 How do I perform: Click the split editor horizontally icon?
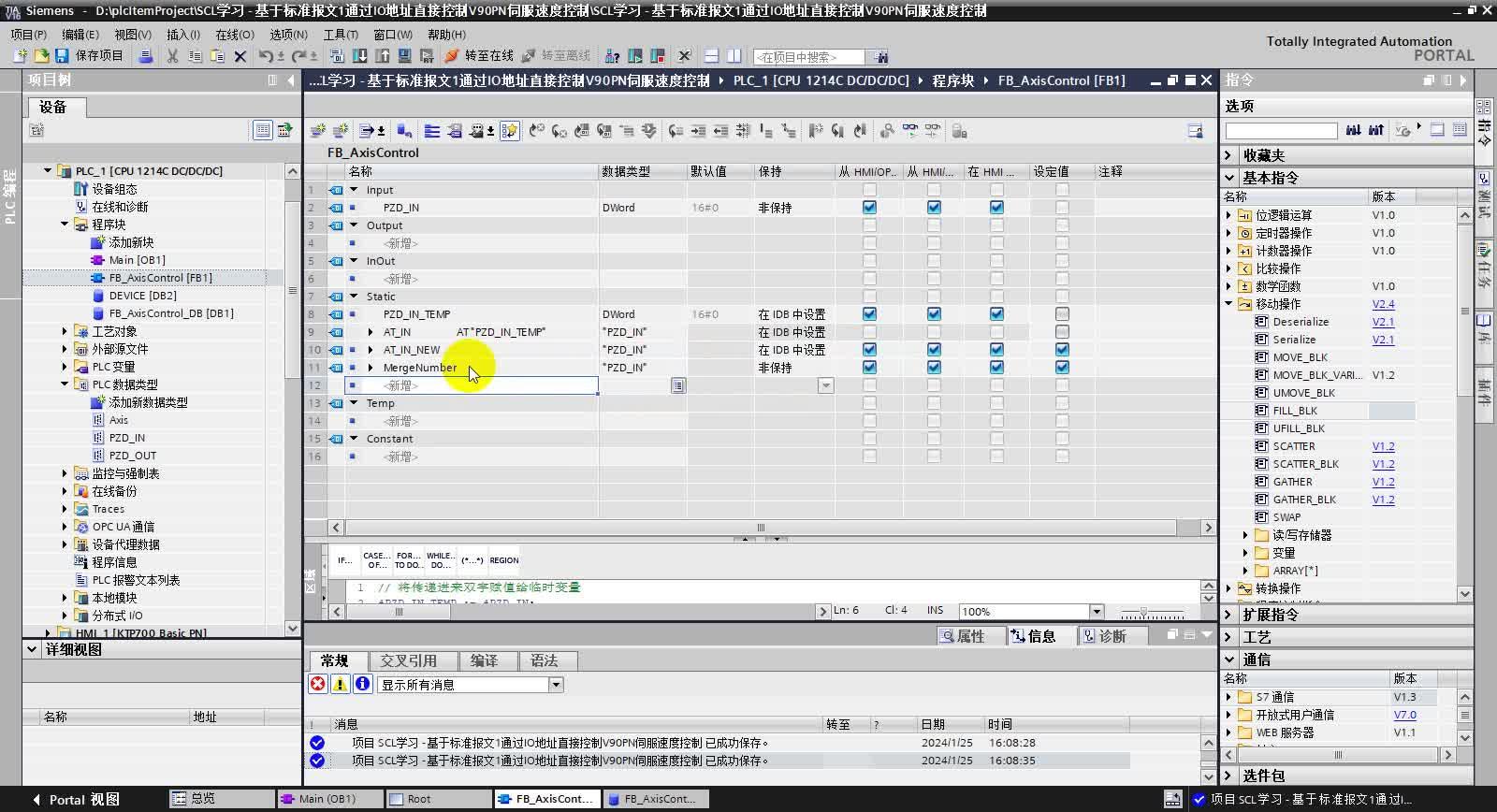coord(712,56)
